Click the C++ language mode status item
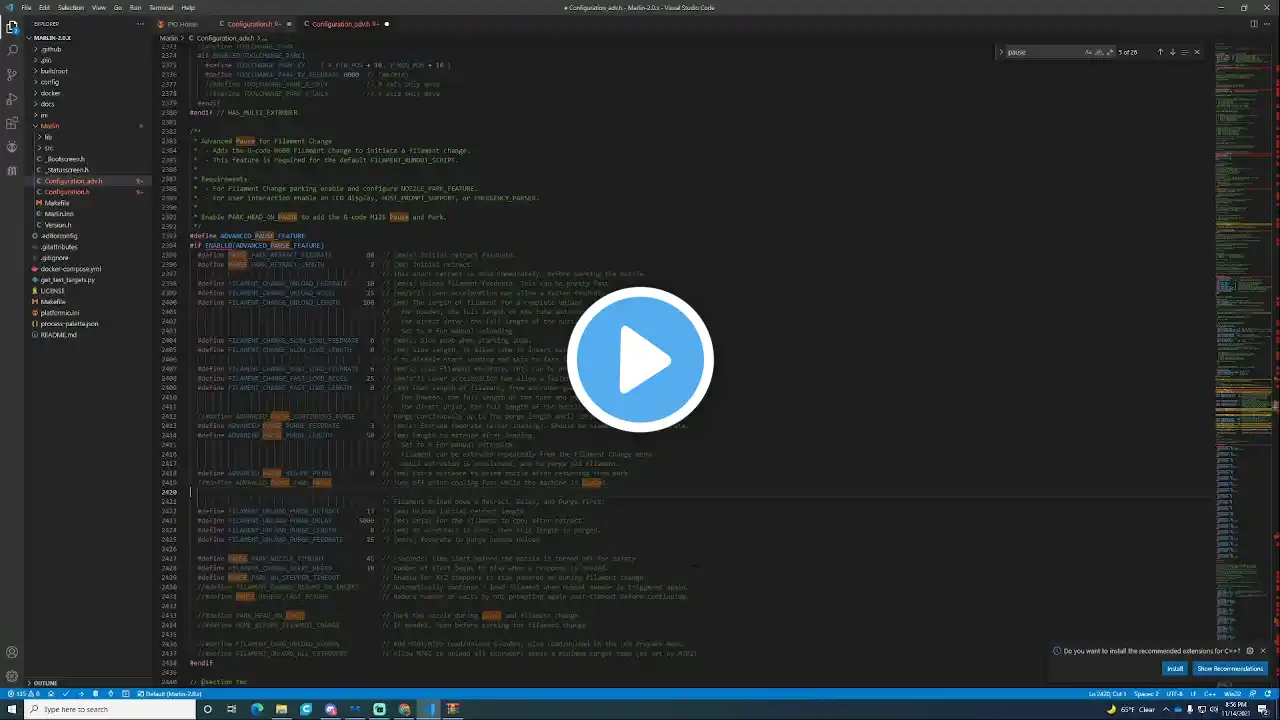The width and height of the screenshot is (1280, 720). (1208, 694)
